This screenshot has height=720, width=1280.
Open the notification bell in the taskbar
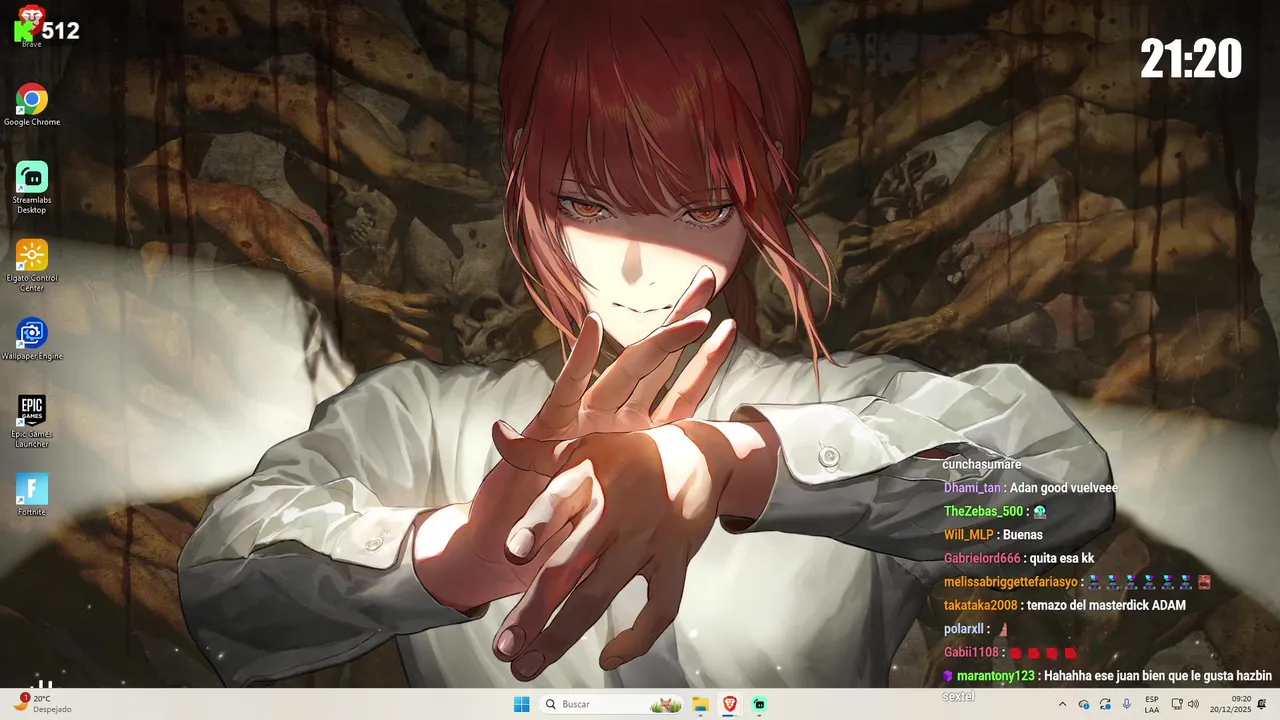[x=1263, y=705]
